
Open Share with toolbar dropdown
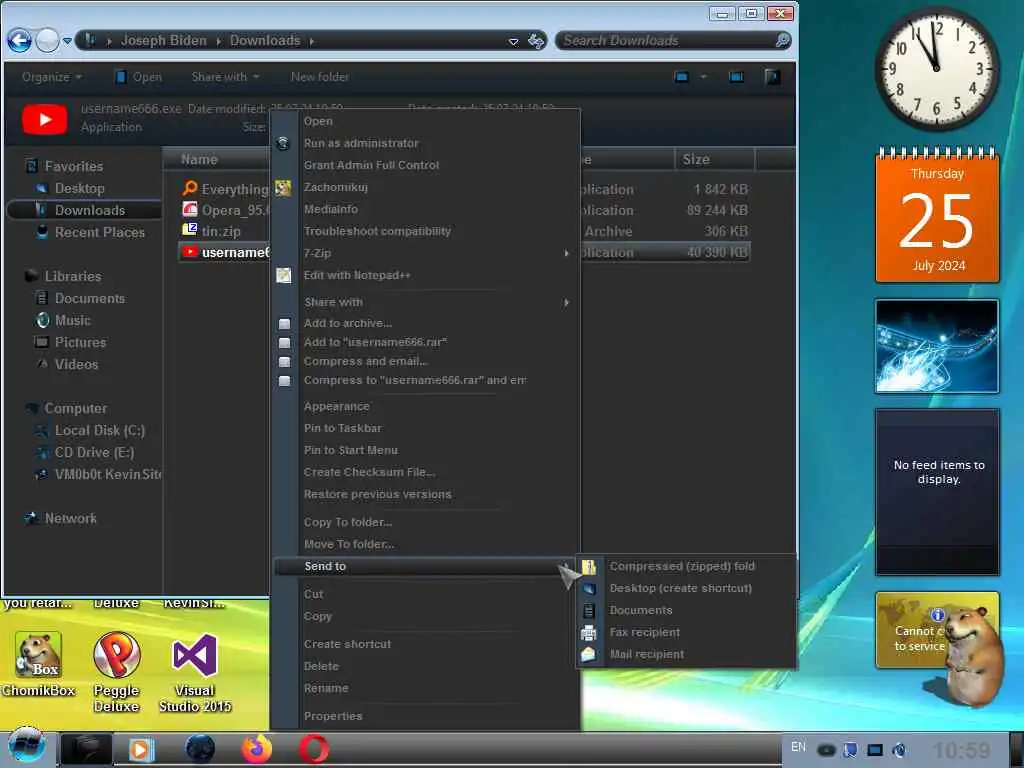[x=225, y=77]
